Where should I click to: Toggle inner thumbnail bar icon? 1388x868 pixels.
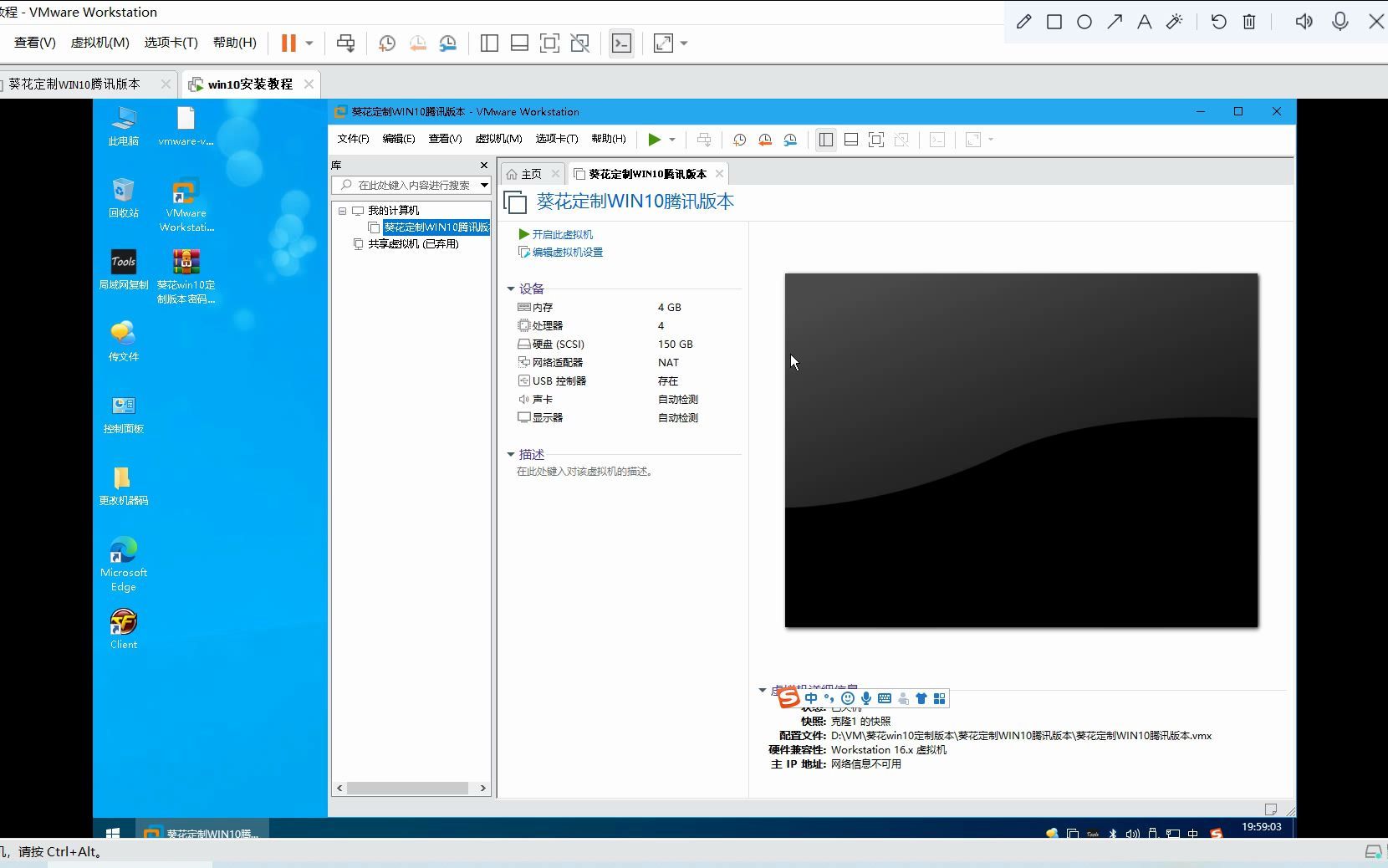(851, 140)
